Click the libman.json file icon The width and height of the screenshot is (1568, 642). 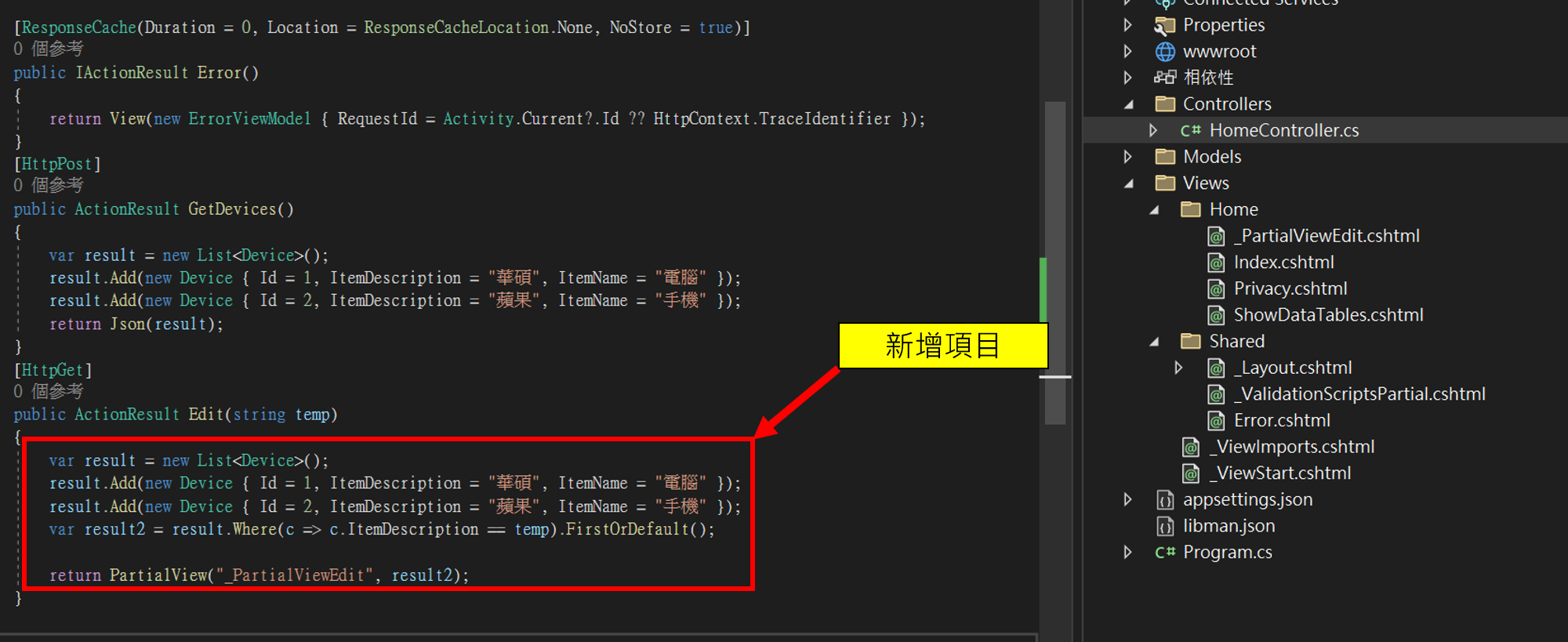[1165, 526]
